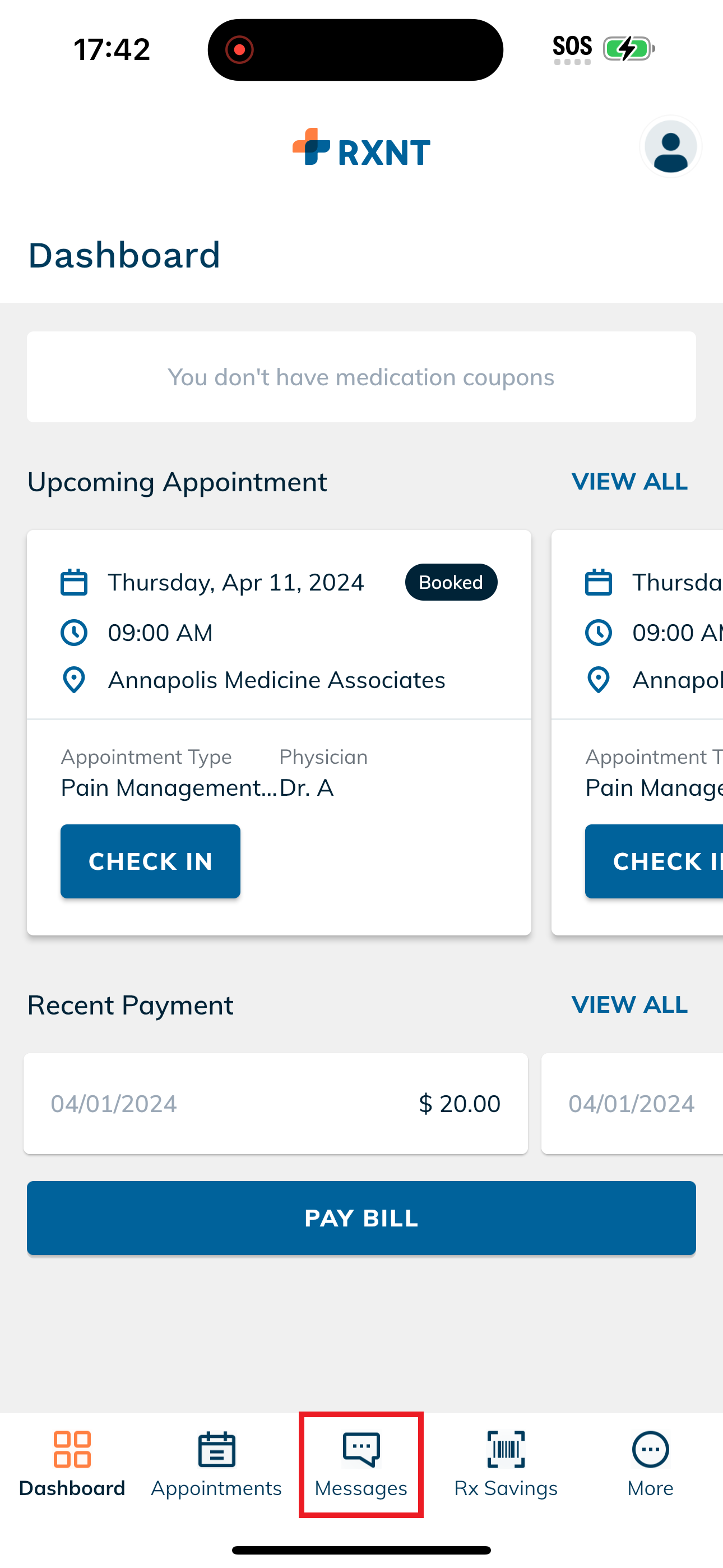
Task: Tap the RXNT logo
Action: pos(361,148)
